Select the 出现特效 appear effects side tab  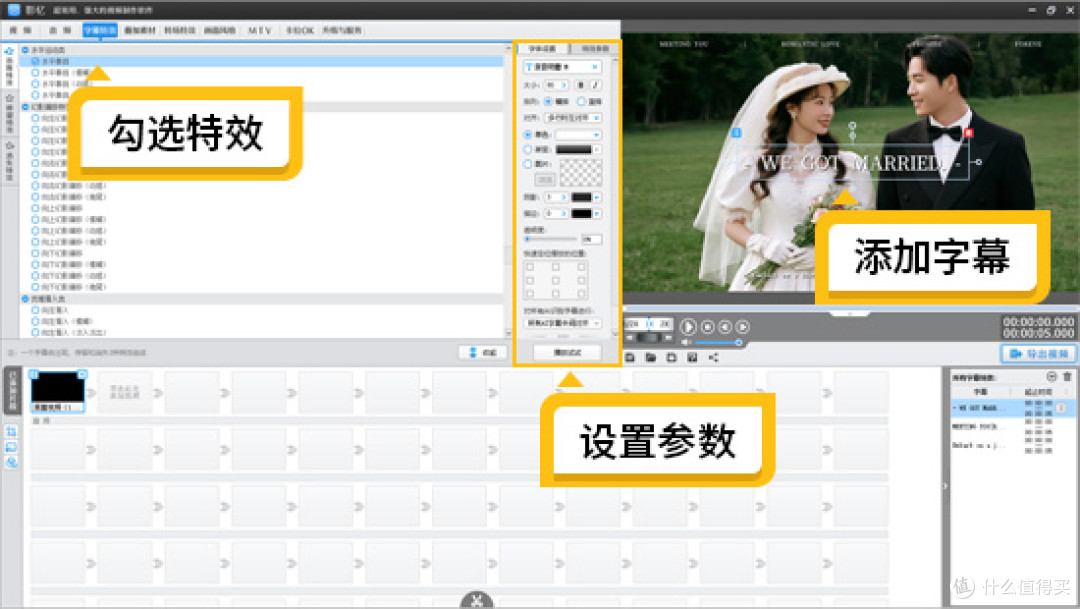click(10, 68)
